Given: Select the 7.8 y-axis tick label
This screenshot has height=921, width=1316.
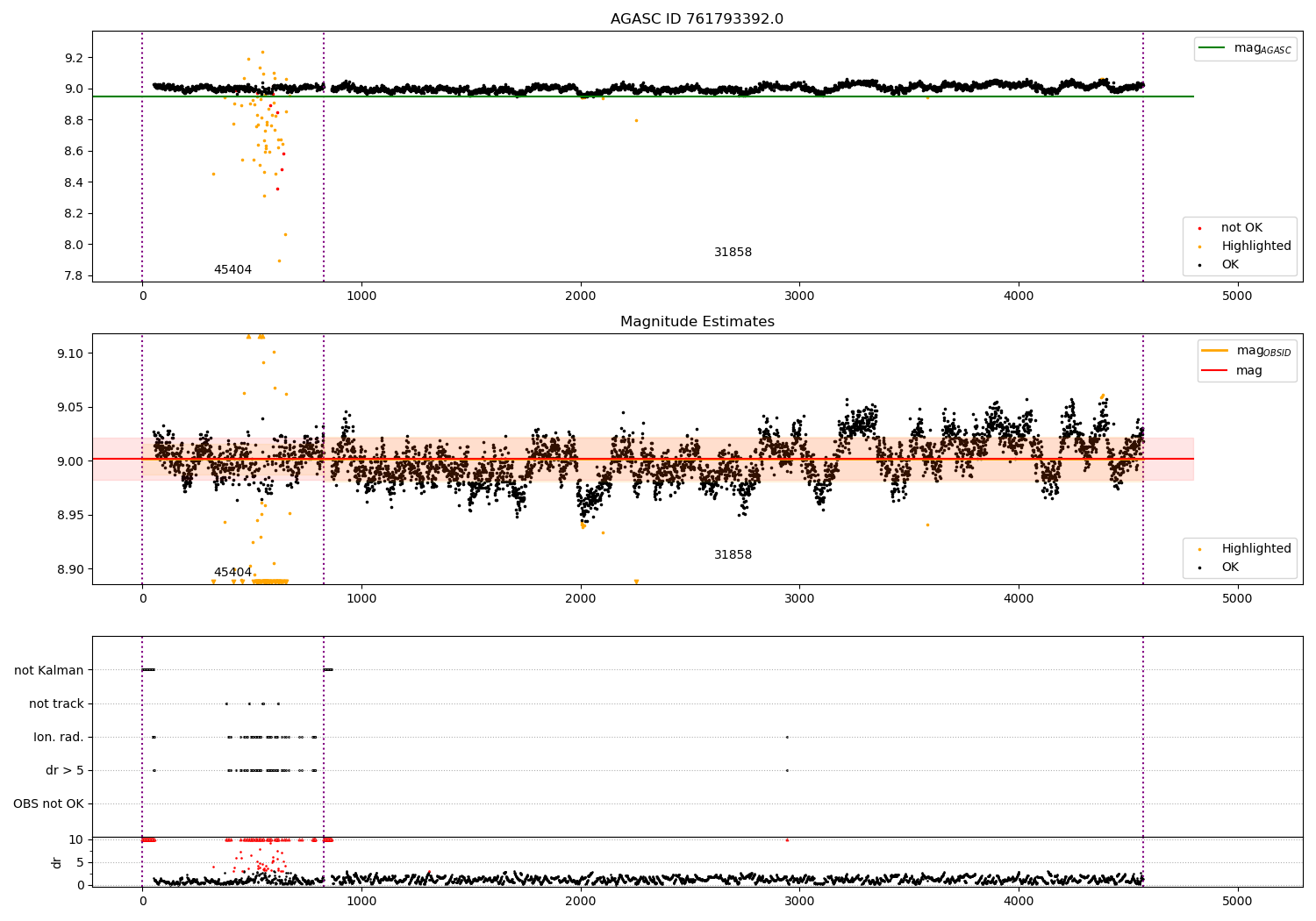Looking at the screenshot, I should pos(74,275).
